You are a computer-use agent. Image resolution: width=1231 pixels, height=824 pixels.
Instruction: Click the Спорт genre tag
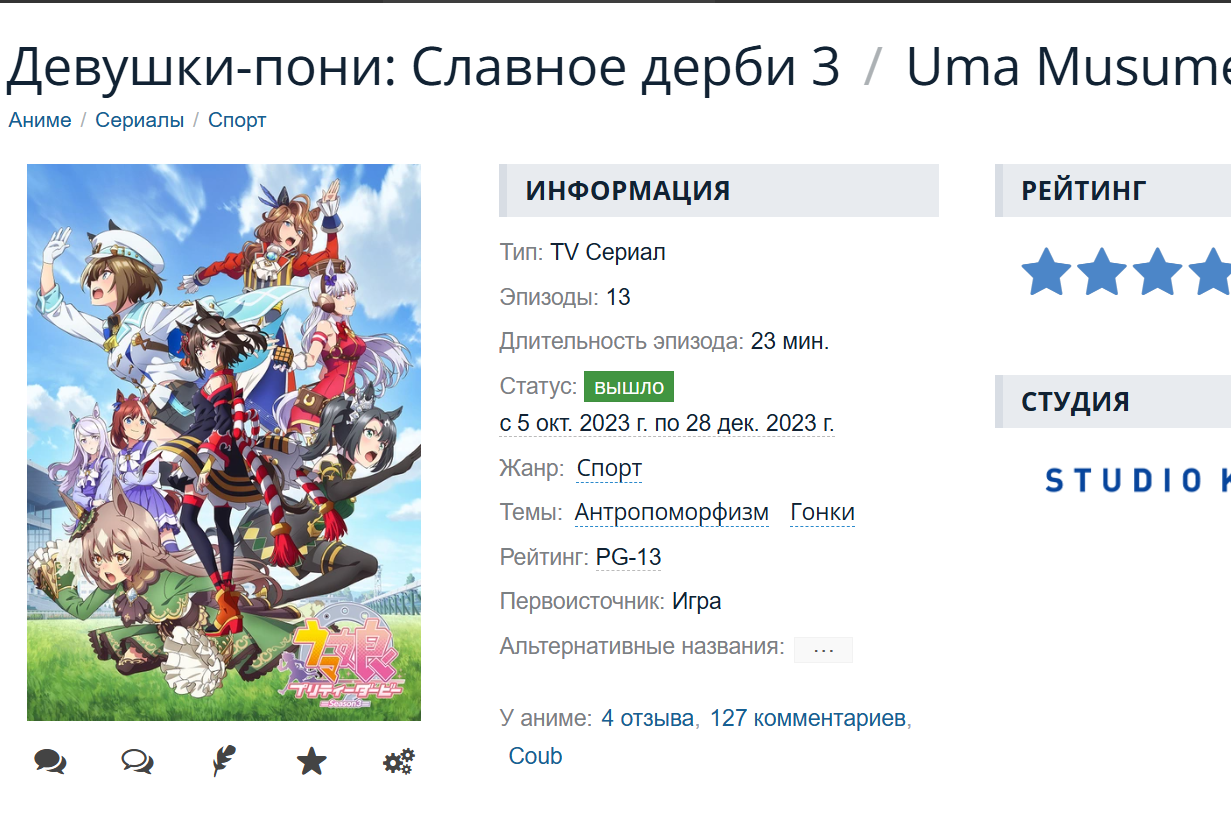pos(609,468)
